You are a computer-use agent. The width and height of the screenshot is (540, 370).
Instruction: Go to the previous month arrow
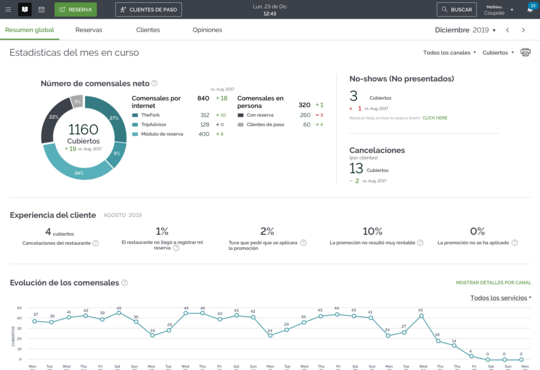507,30
